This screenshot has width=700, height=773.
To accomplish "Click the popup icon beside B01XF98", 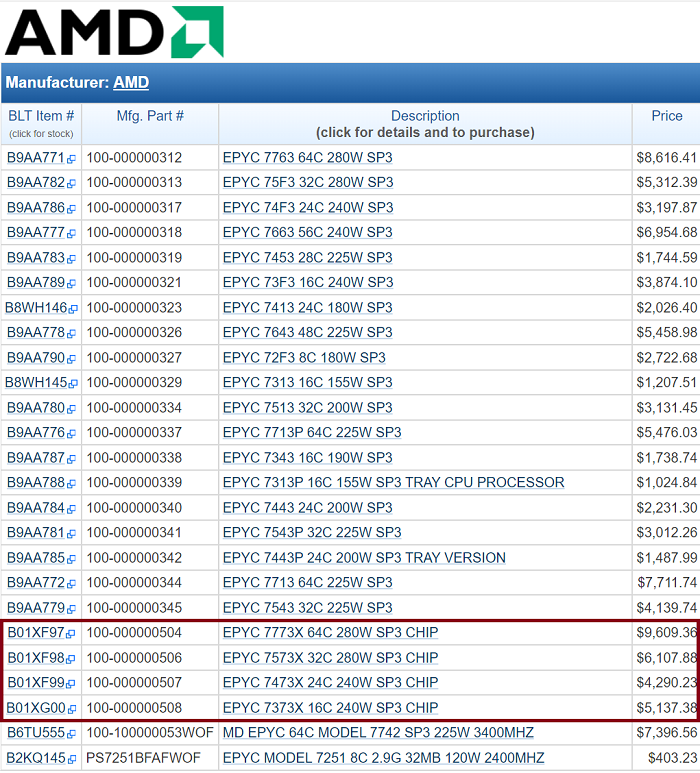I will 71,659.
